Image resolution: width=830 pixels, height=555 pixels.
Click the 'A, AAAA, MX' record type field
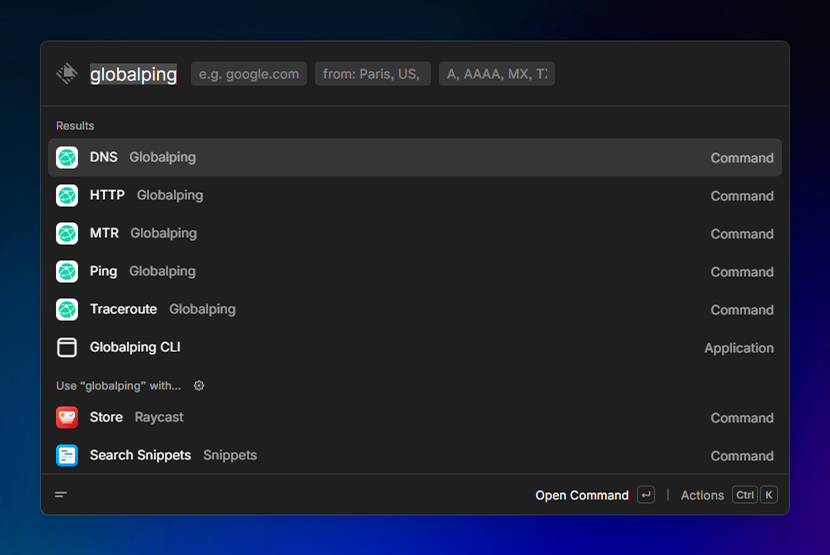(497, 74)
